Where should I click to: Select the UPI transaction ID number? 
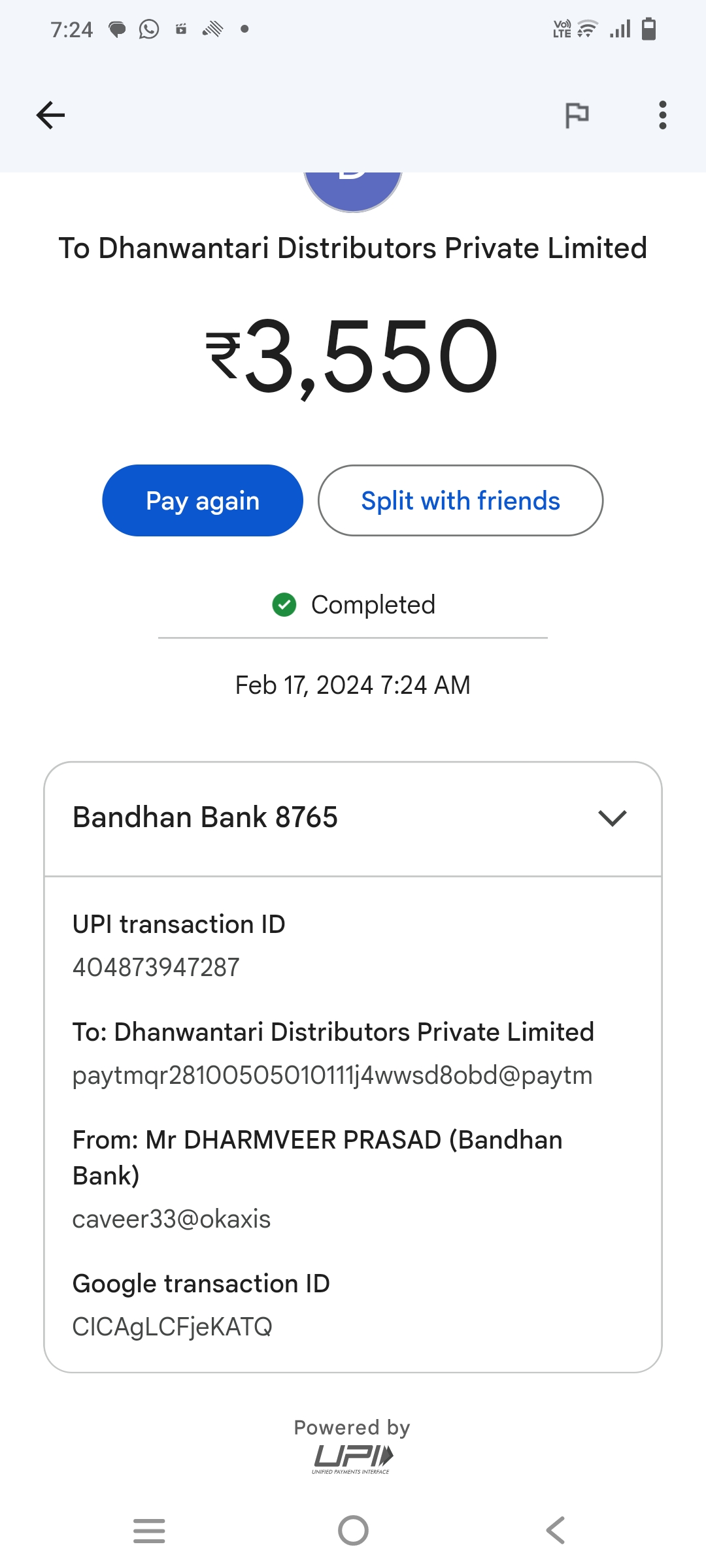[156, 968]
